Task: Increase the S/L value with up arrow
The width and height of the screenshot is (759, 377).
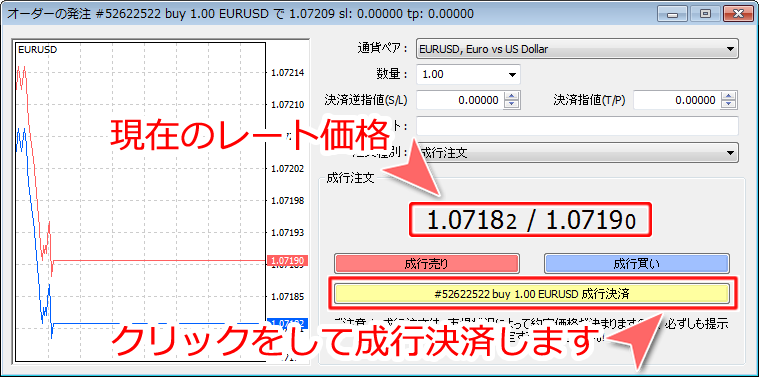Action: (x=512, y=96)
